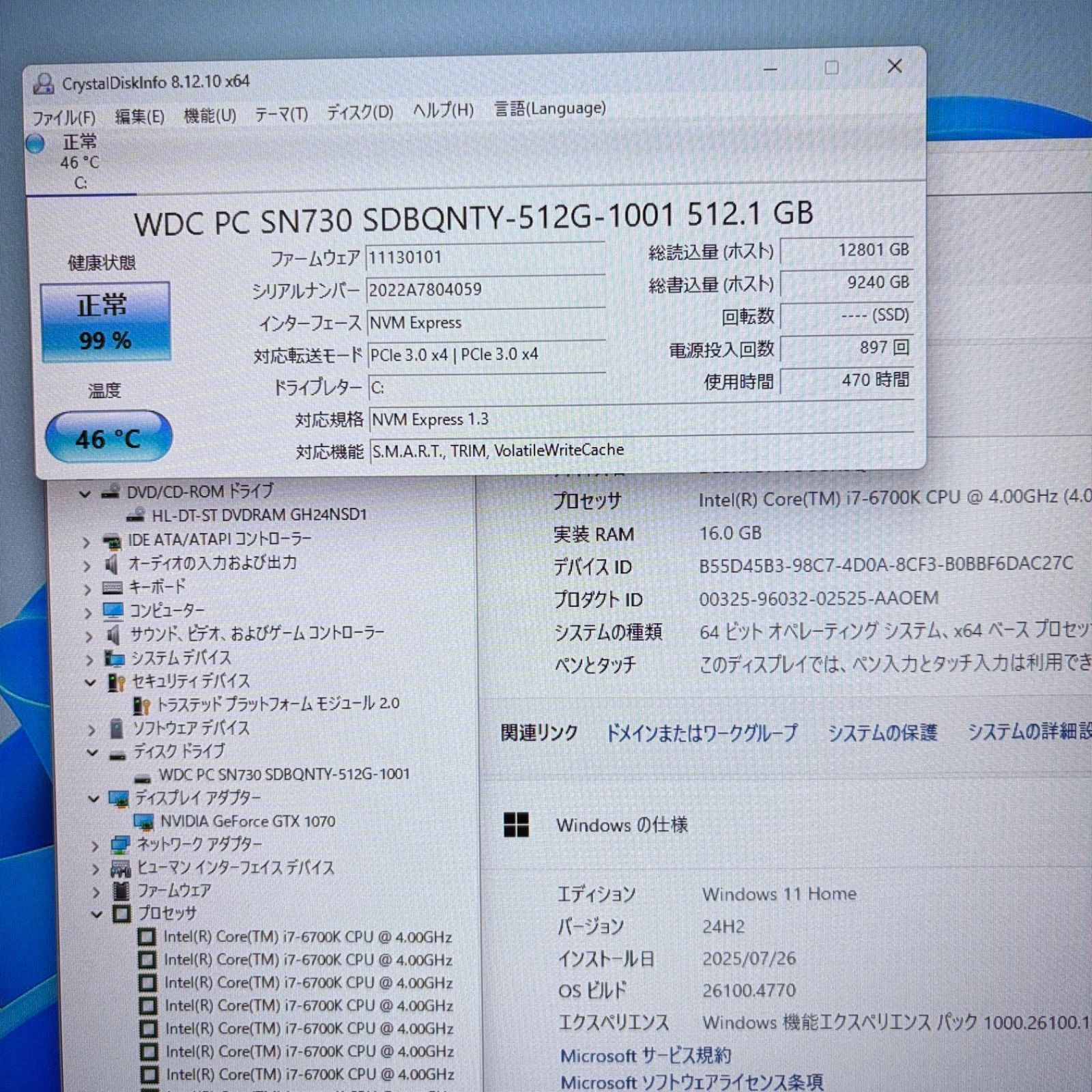The image size is (1092, 1092).
Task: Click the ファームウェア chip icon
Action: tap(121, 891)
